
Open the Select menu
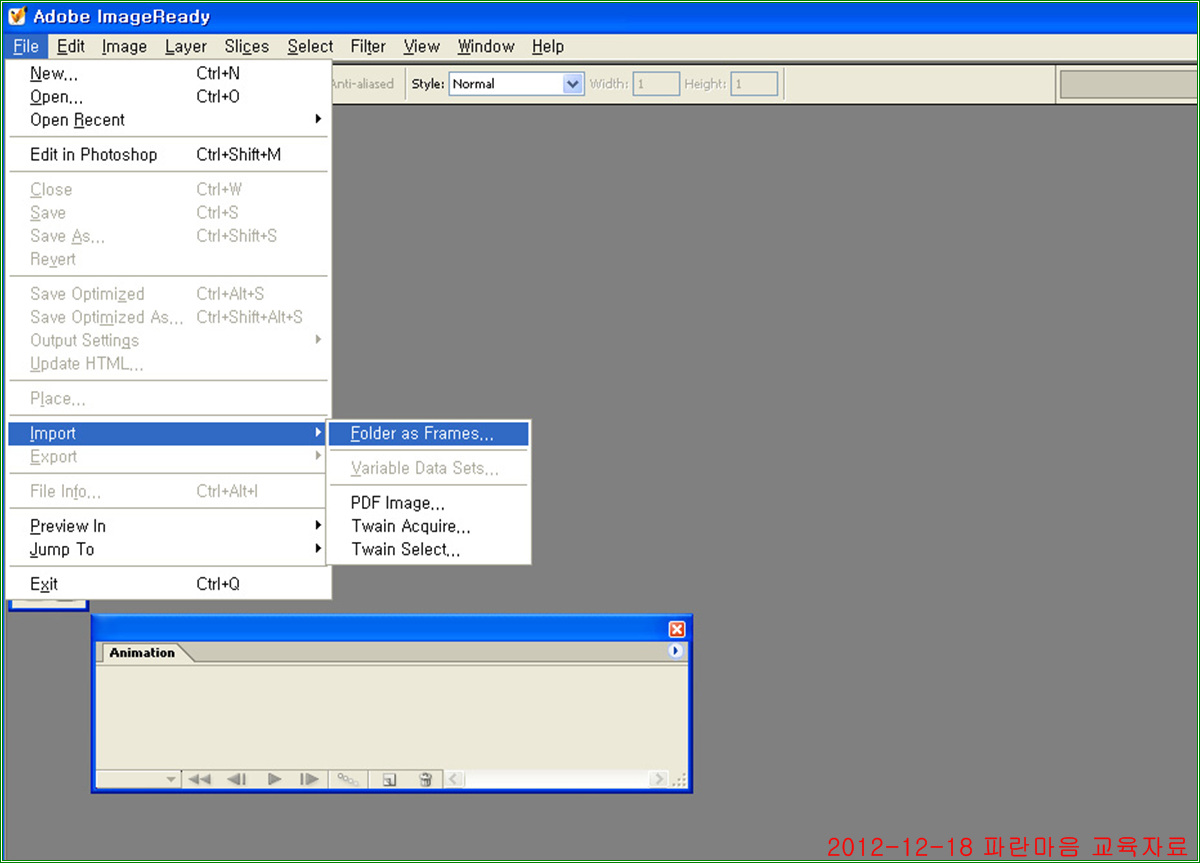(310, 46)
